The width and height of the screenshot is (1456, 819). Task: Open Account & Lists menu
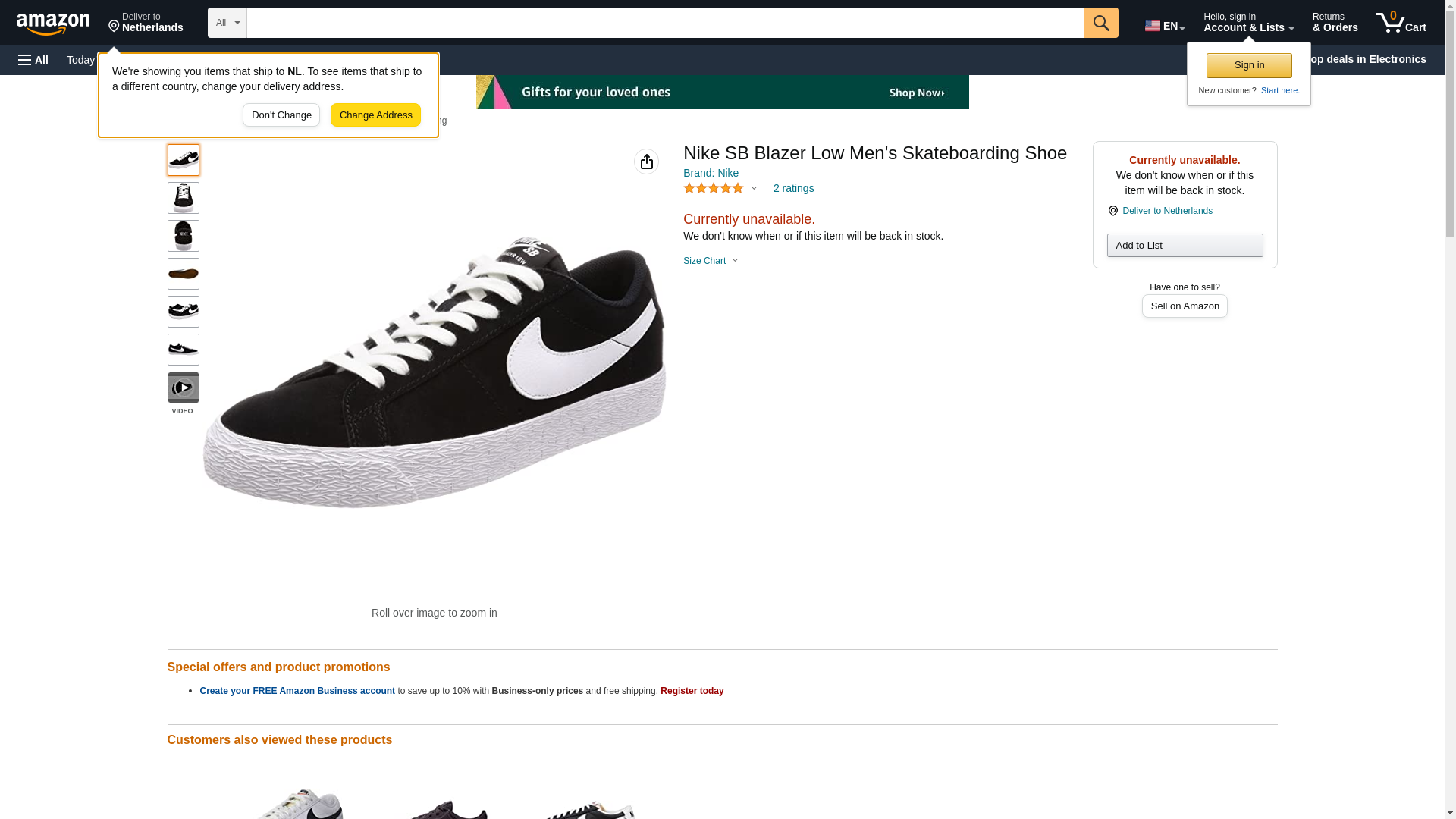(1248, 23)
